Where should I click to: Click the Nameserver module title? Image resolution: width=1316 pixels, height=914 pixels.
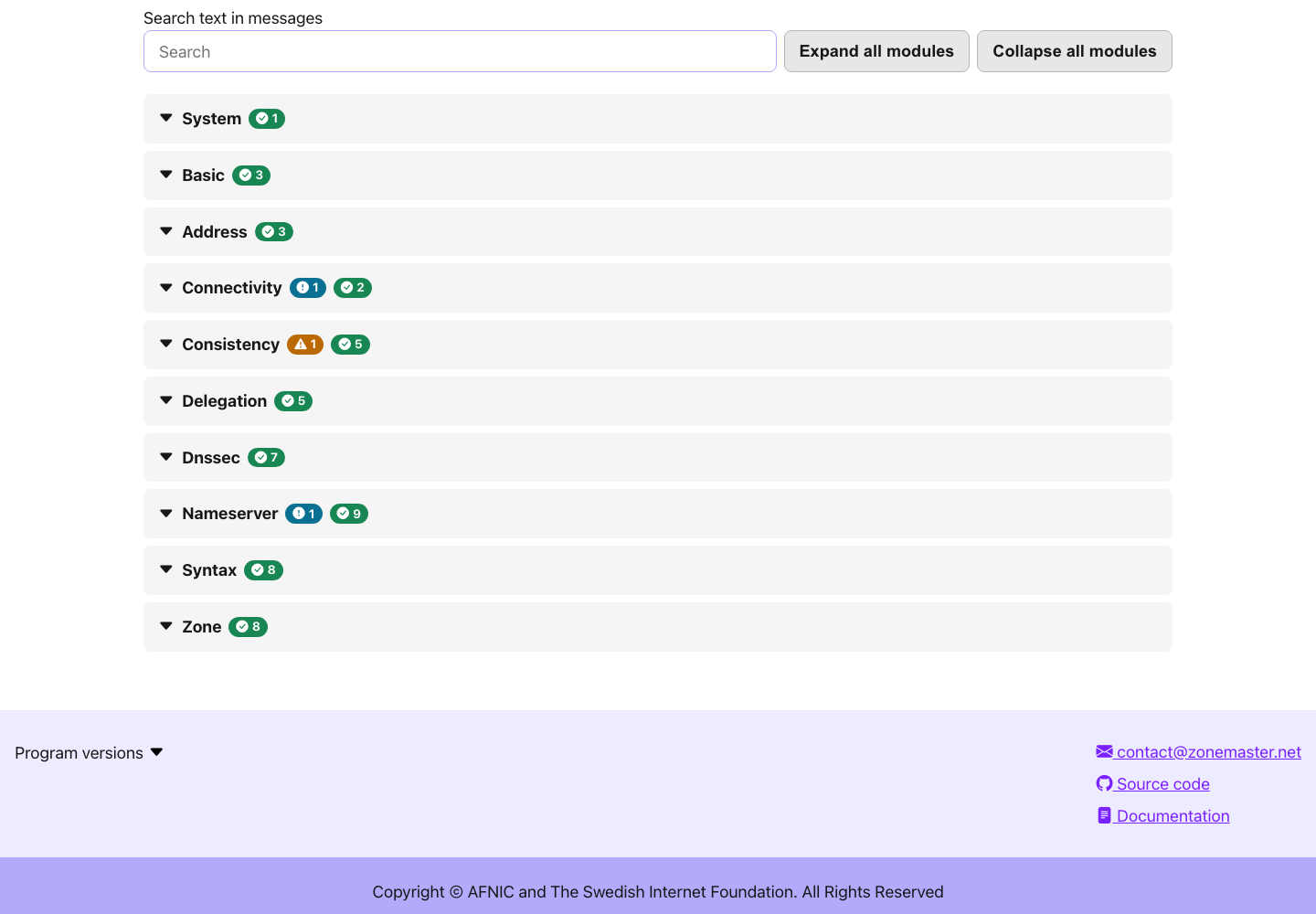click(230, 514)
